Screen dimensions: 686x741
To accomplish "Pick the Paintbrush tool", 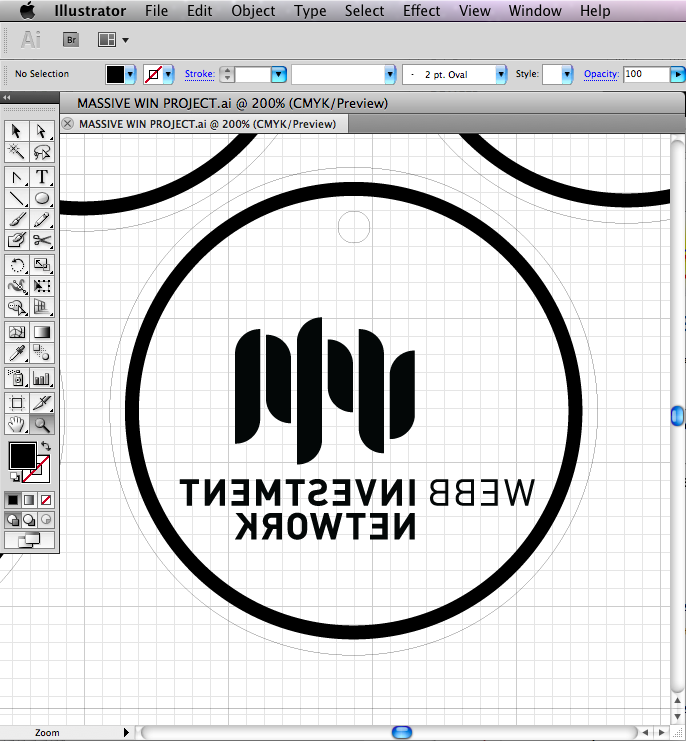I will pos(17,220).
